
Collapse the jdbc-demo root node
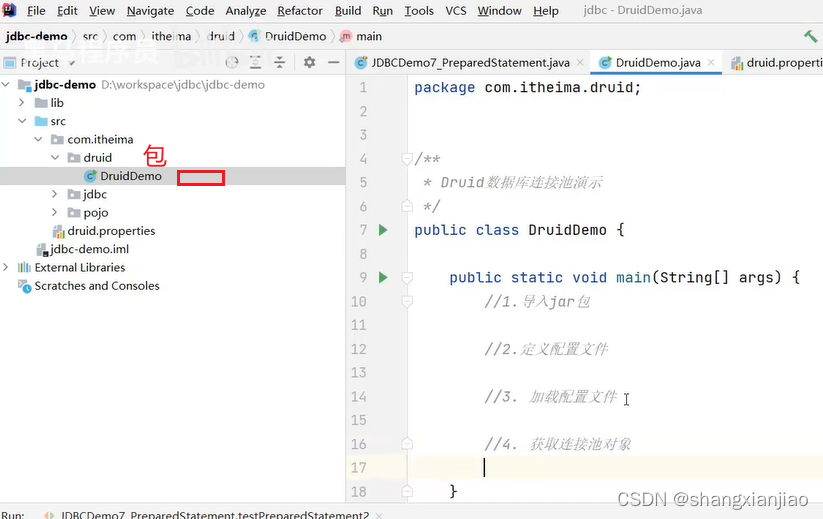click(6, 84)
